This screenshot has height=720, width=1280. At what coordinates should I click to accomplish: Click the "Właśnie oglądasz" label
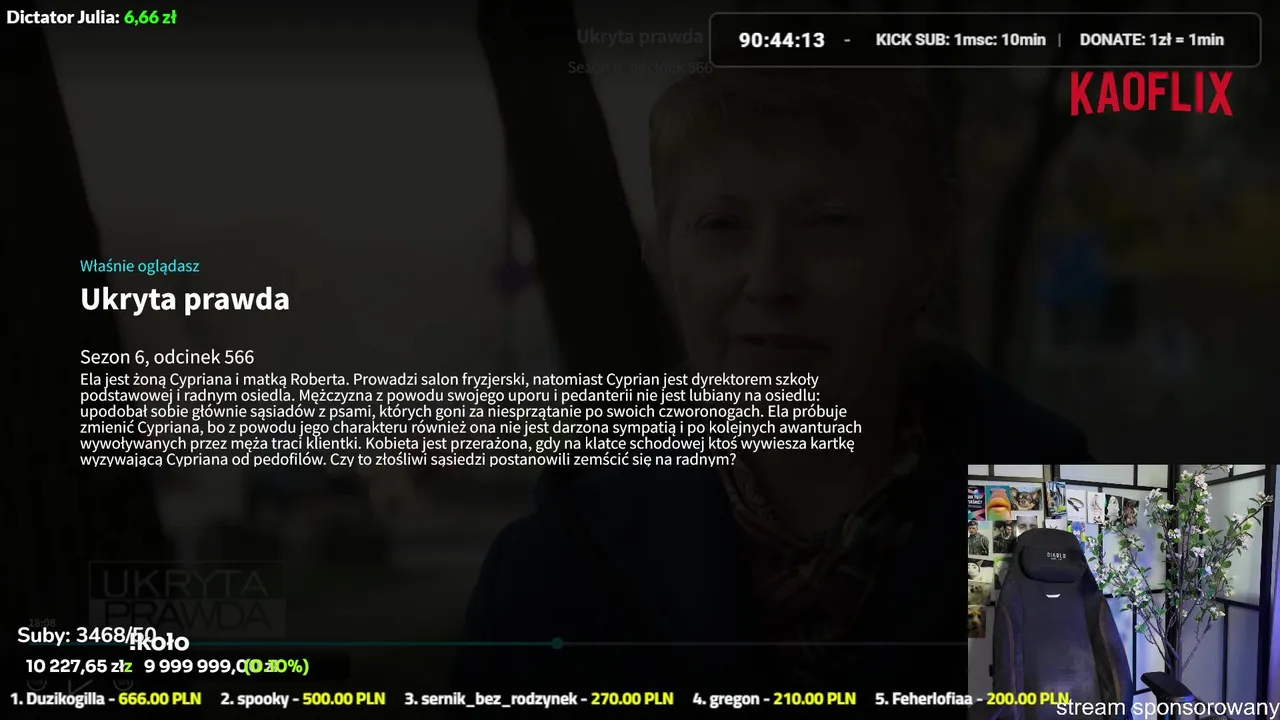(140, 266)
